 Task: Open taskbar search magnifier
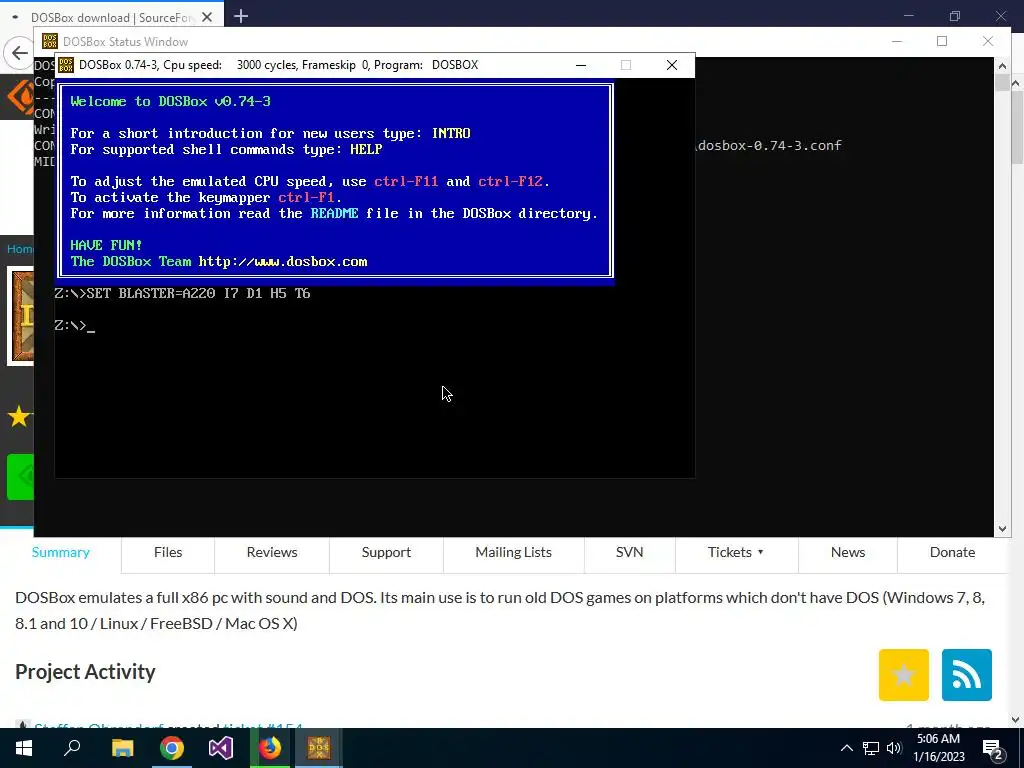[72, 748]
